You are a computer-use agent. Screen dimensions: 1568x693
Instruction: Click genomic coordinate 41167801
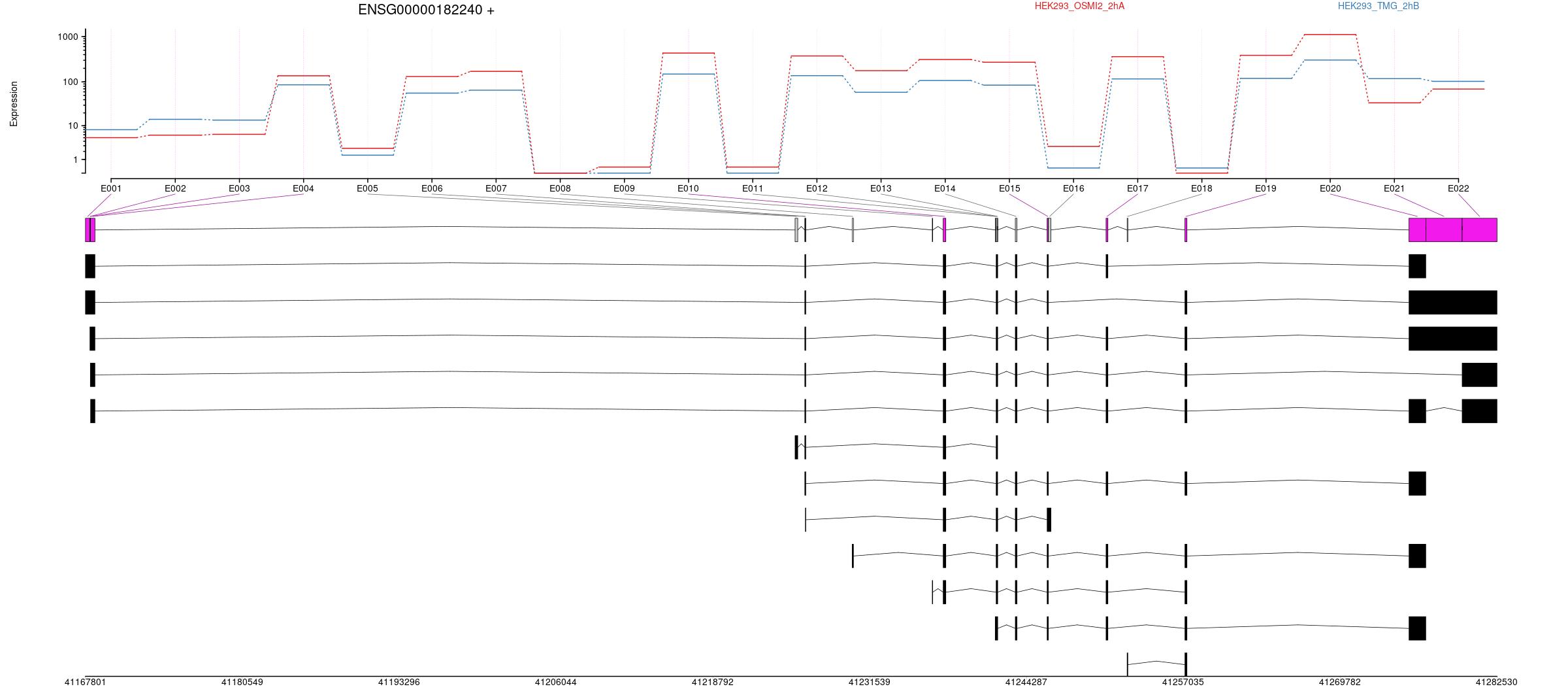[x=85, y=683]
